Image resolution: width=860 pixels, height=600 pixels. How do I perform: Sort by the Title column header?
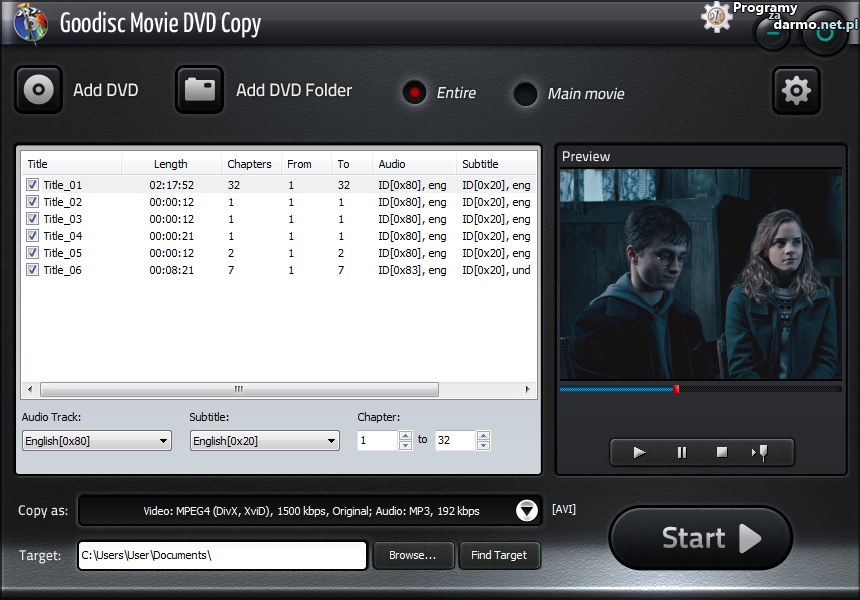point(71,164)
